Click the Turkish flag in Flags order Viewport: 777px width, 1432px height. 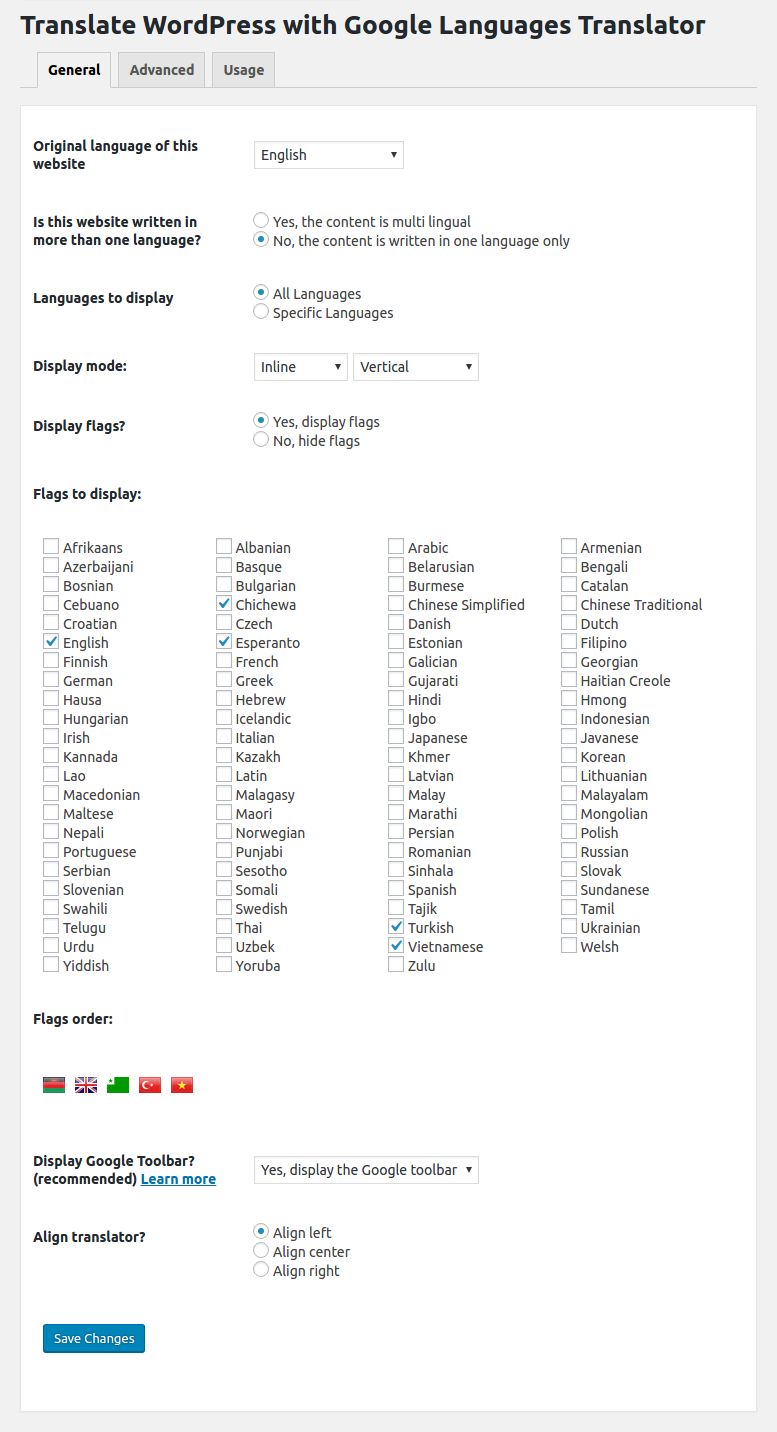click(x=150, y=1085)
